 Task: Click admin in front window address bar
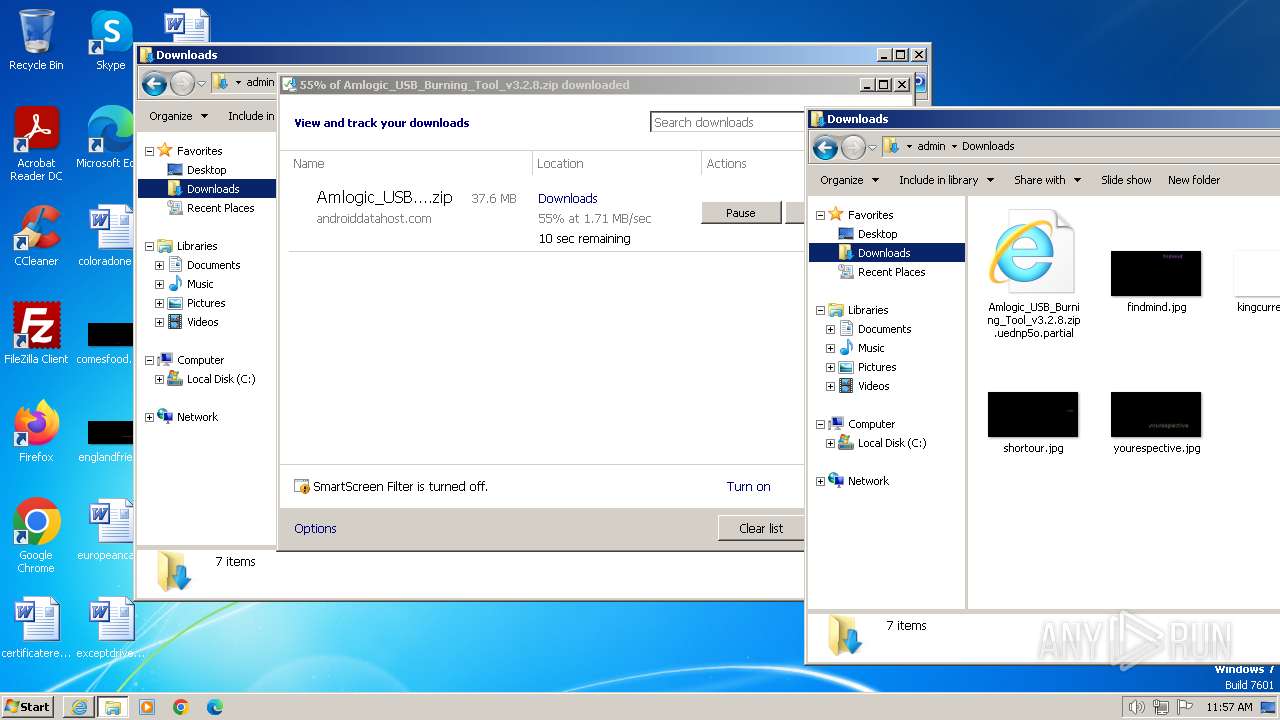tap(931, 146)
